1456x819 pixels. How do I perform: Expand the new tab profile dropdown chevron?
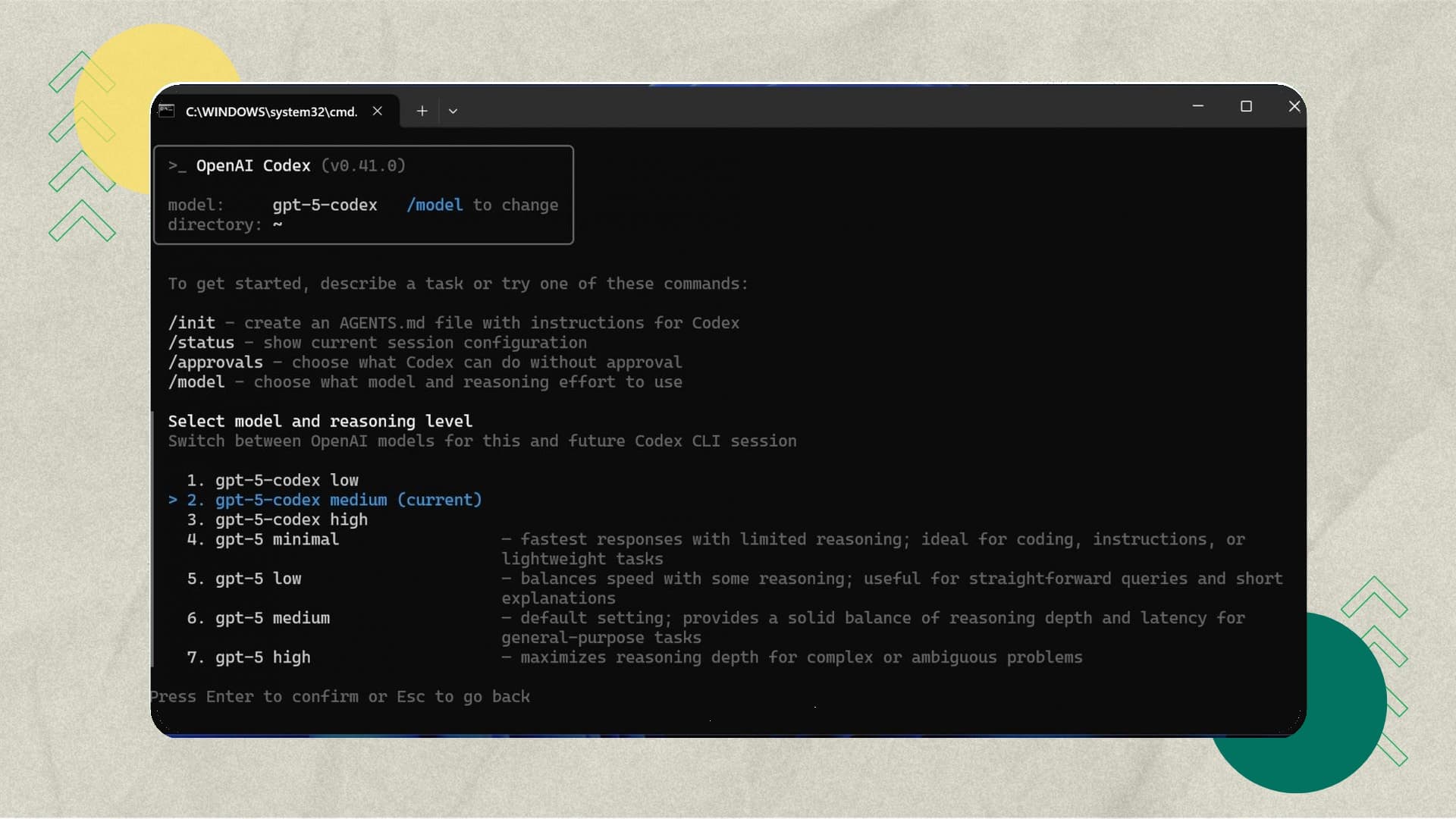453,111
